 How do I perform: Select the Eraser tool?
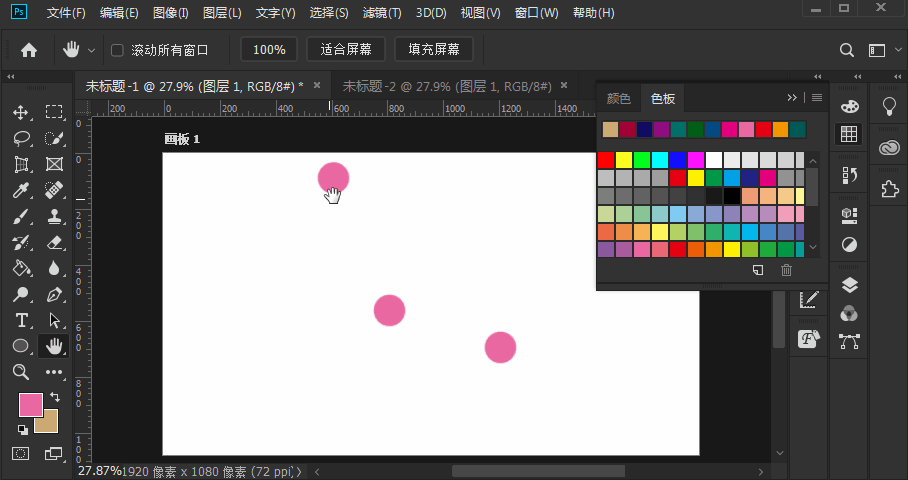tap(54, 243)
